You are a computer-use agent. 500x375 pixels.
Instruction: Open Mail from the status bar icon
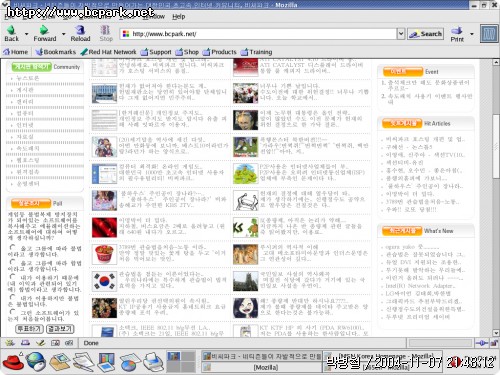25,343
